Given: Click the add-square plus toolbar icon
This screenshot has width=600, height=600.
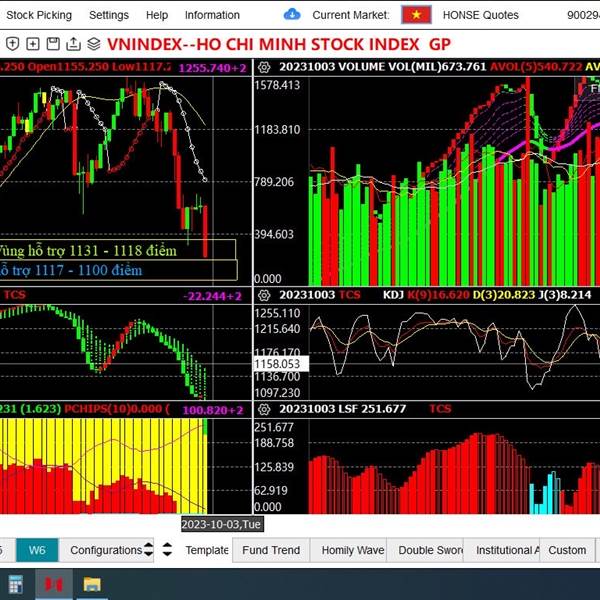Looking at the screenshot, I should point(33,44).
